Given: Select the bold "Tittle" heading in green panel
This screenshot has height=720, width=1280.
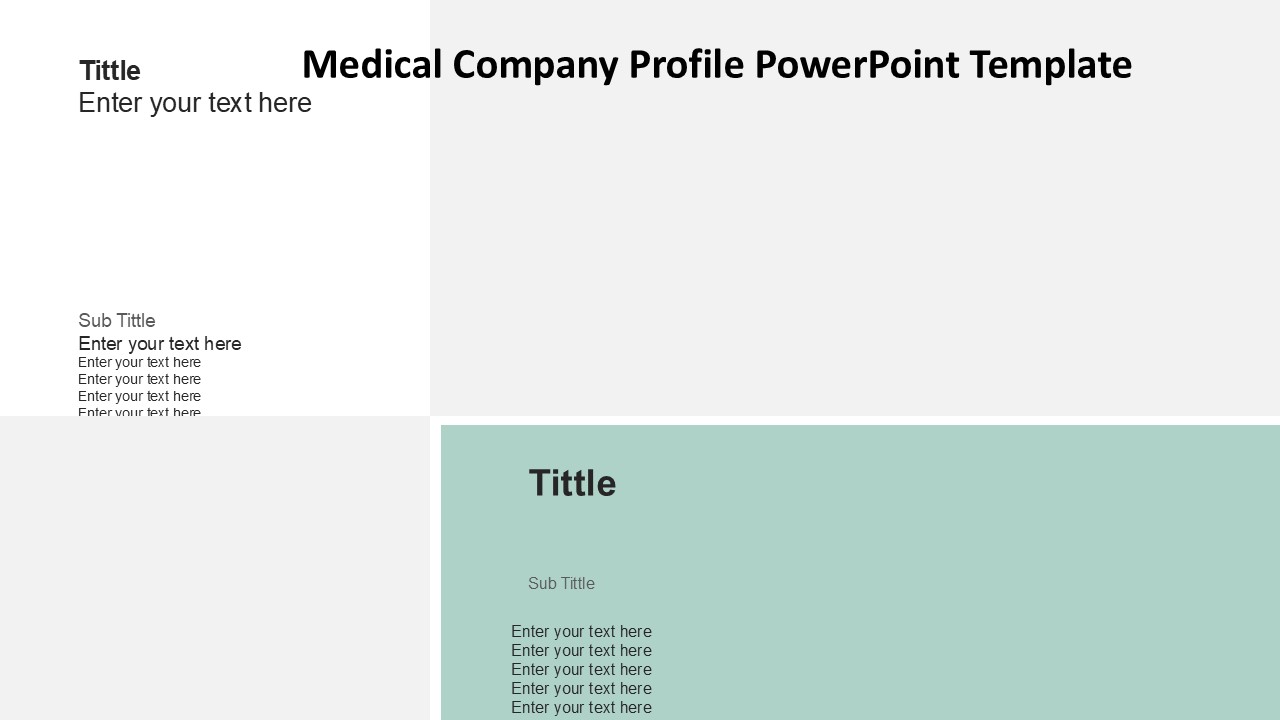Looking at the screenshot, I should pyautogui.click(x=572, y=483).
